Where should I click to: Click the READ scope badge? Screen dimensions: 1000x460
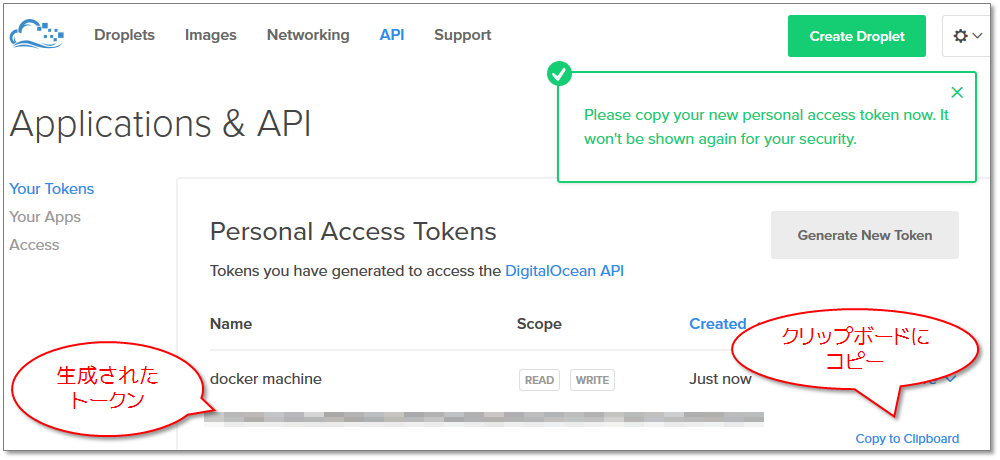pos(539,380)
